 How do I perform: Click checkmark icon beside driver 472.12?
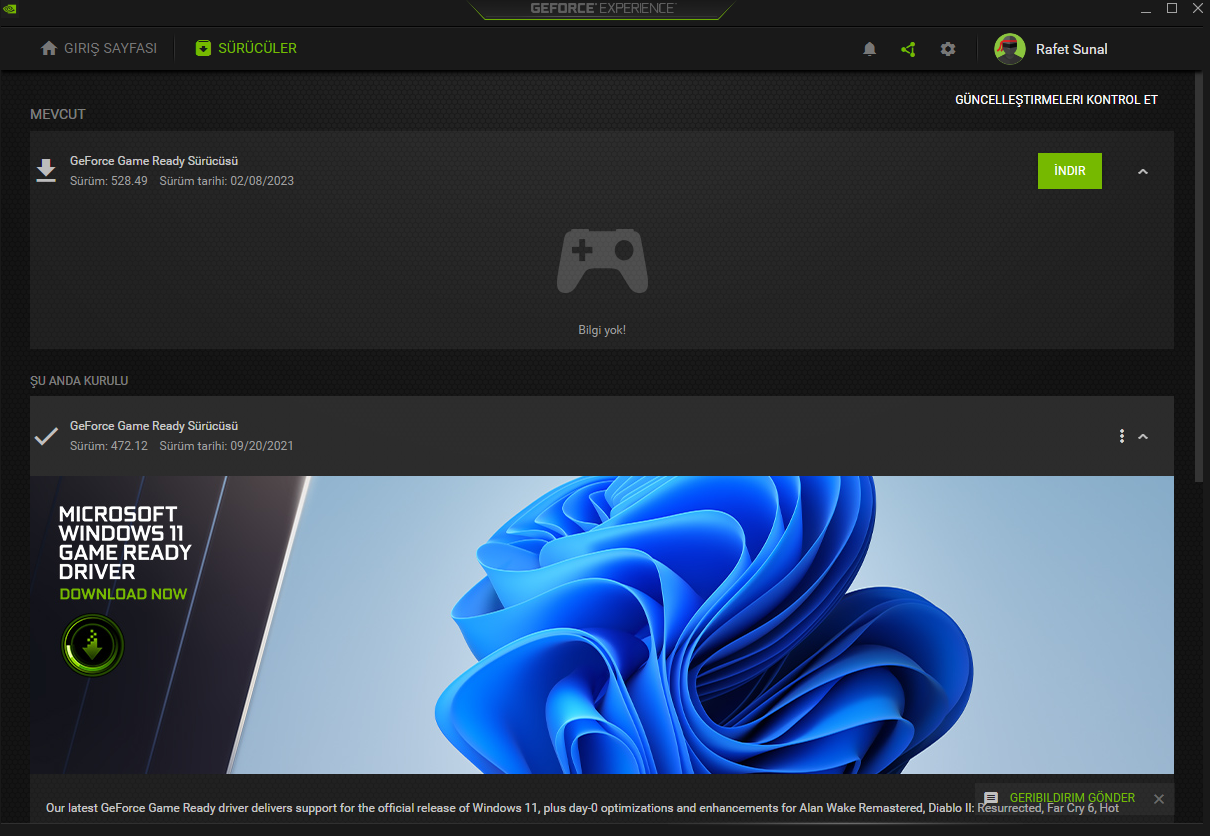pyautogui.click(x=46, y=436)
